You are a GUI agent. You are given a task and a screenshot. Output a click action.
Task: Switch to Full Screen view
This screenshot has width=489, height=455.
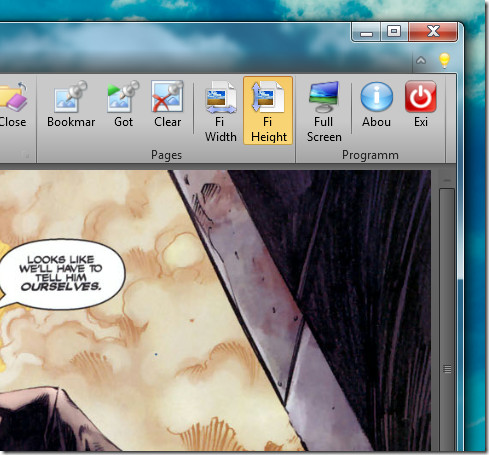click(x=324, y=111)
